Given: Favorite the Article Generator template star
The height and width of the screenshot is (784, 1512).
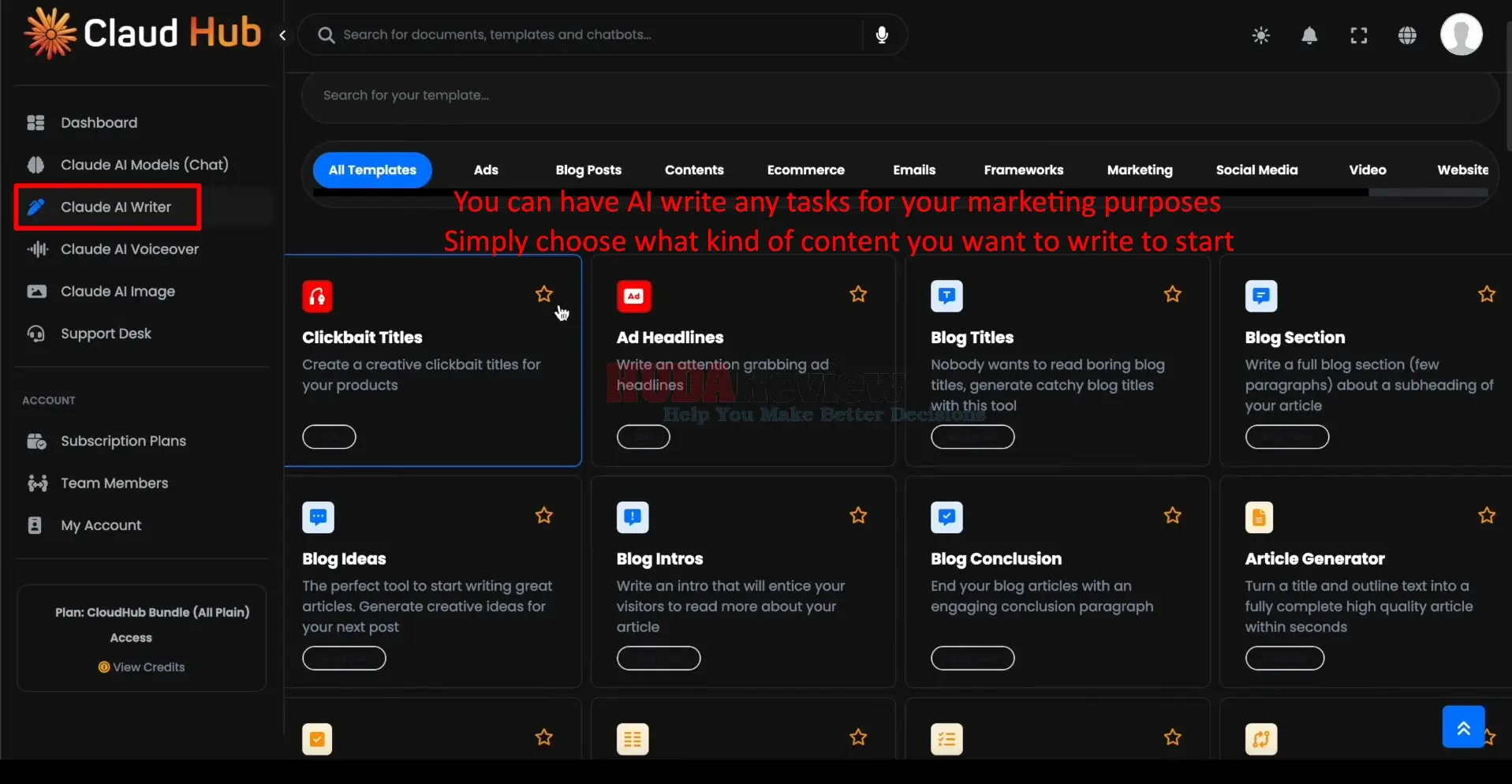Looking at the screenshot, I should (x=1487, y=516).
